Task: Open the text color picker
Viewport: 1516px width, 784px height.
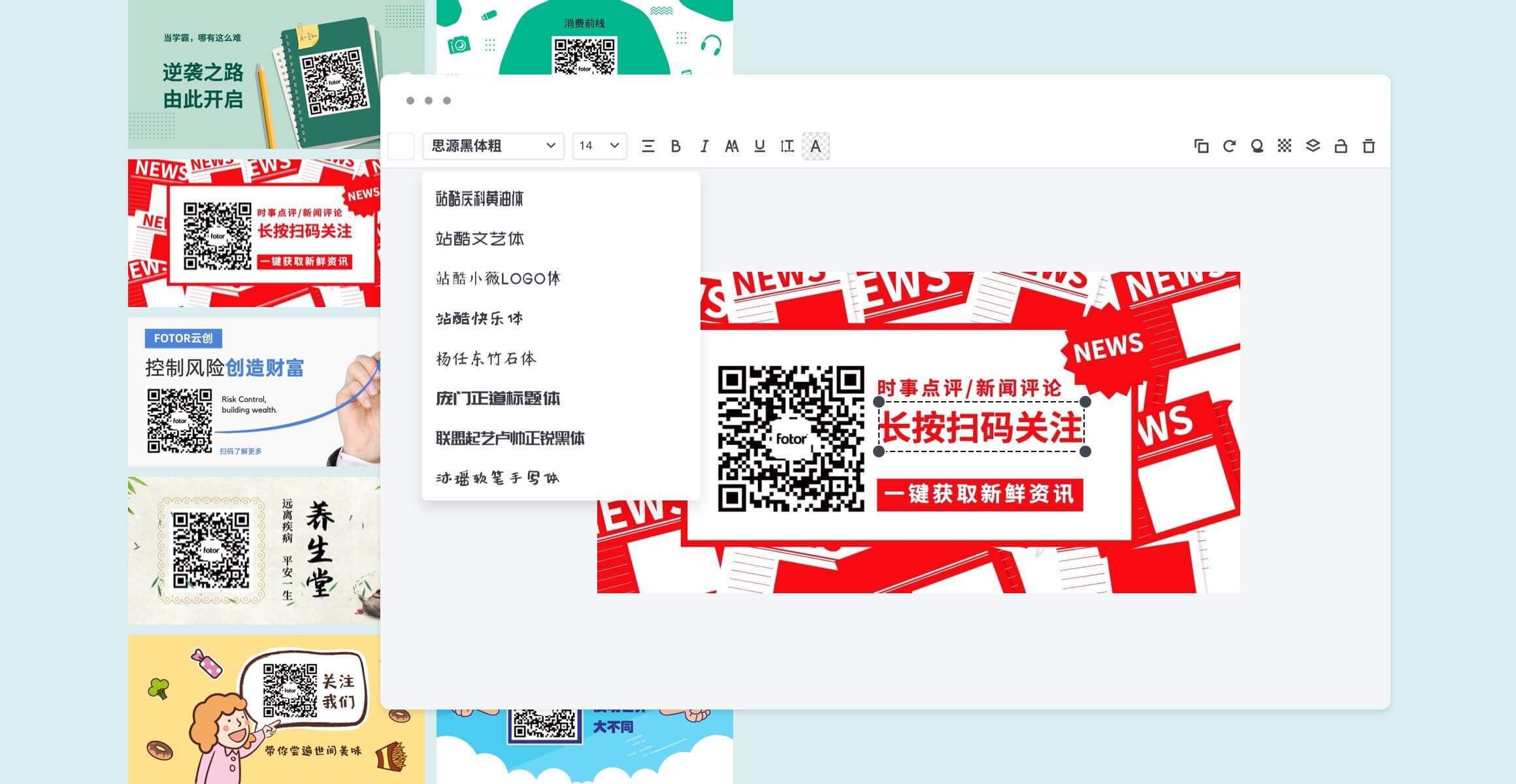Action: click(x=814, y=146)
